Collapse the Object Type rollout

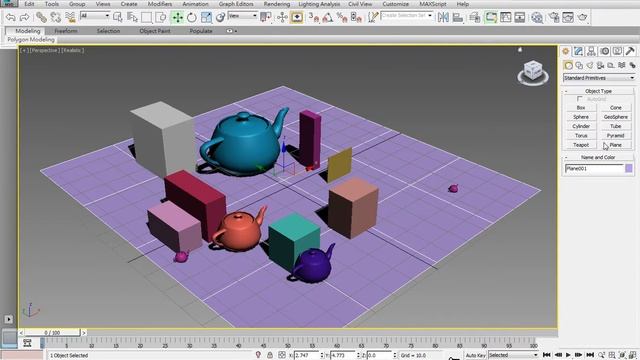[x=598, y=91]
